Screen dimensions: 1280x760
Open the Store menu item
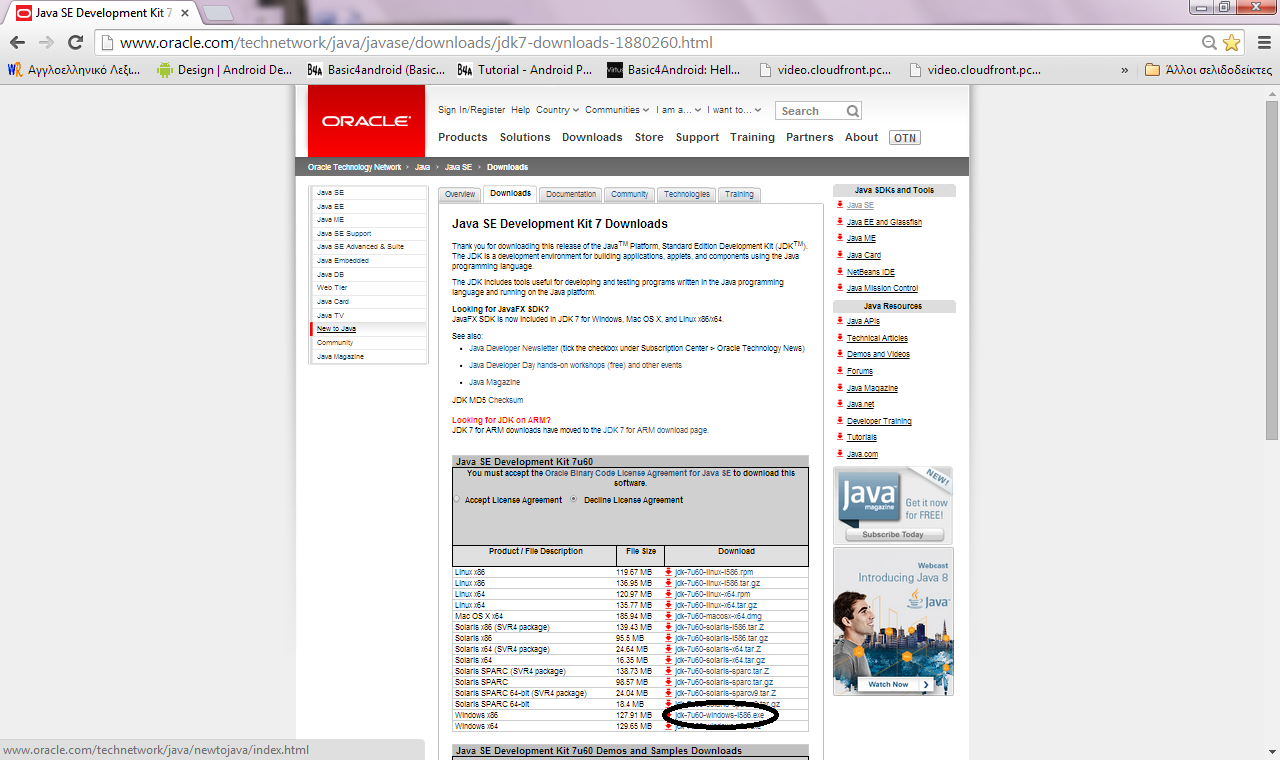tap(649, 138)
